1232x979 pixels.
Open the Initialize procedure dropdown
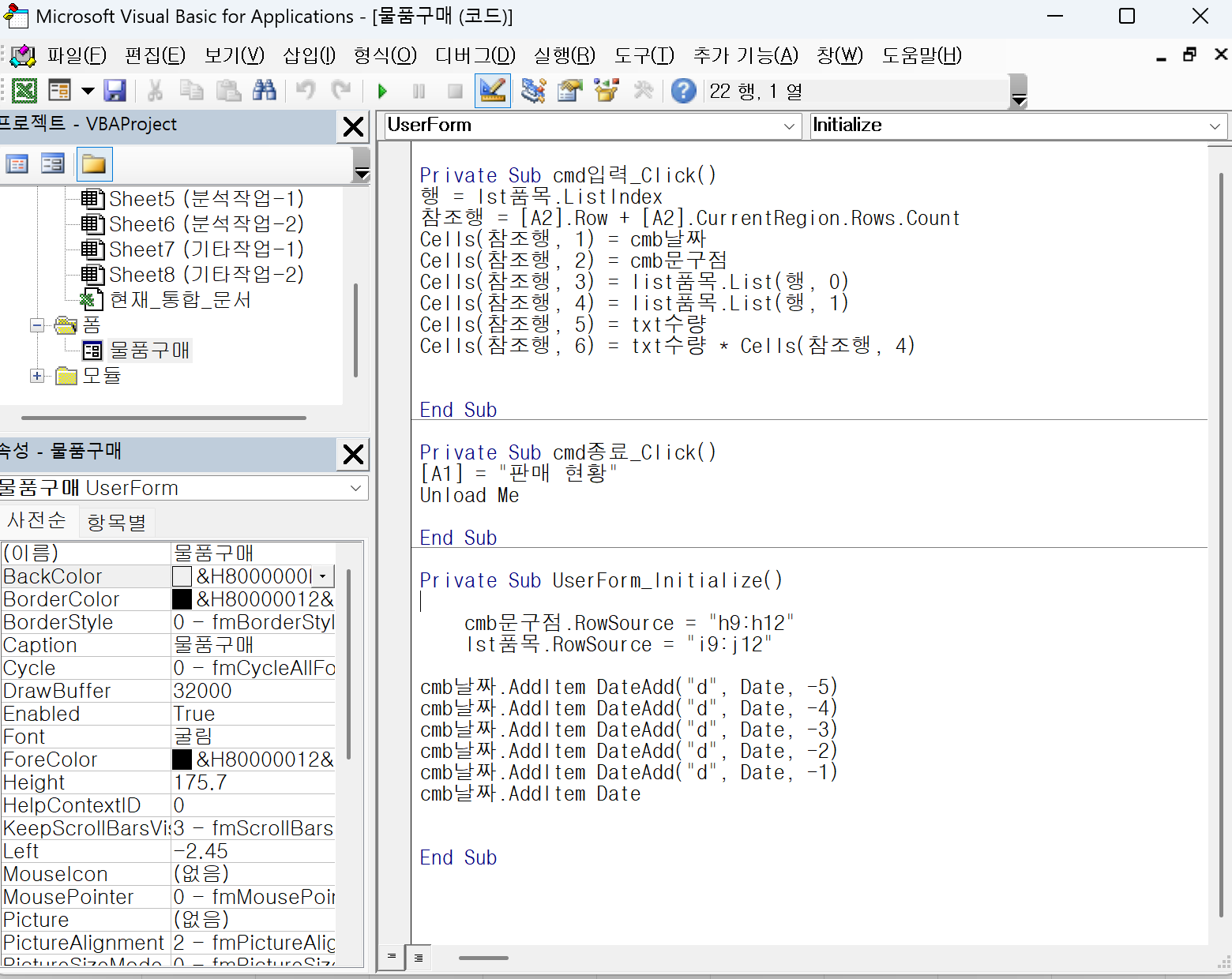coord(1214,126)
